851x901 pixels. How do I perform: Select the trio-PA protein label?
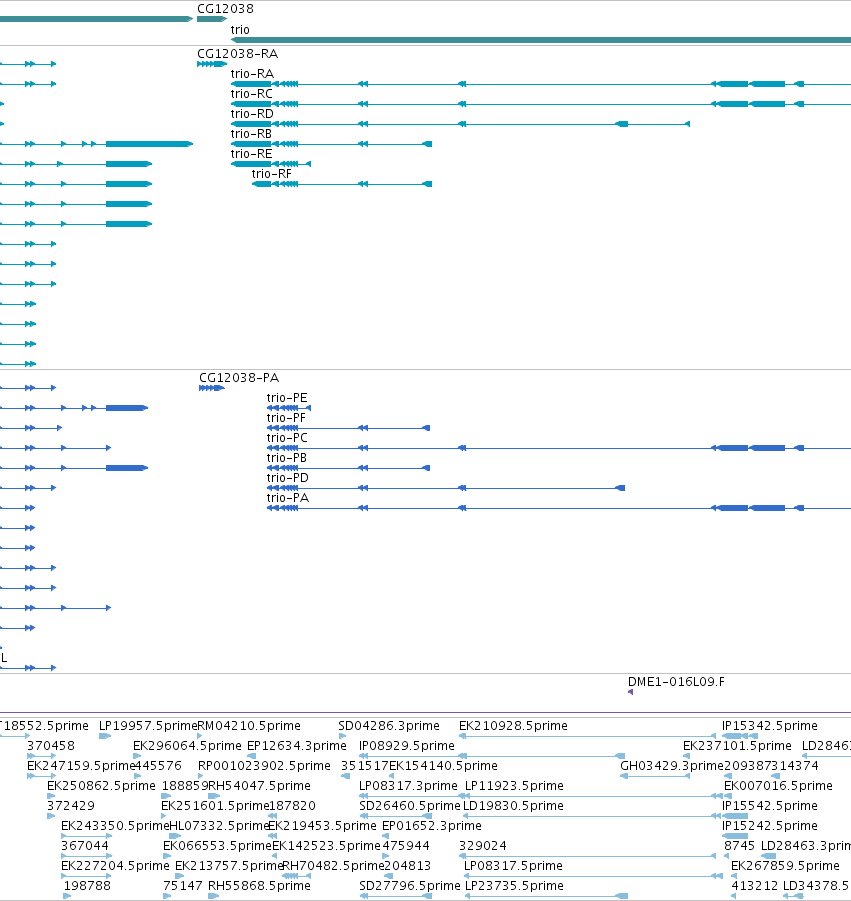[x=288, y=498]
